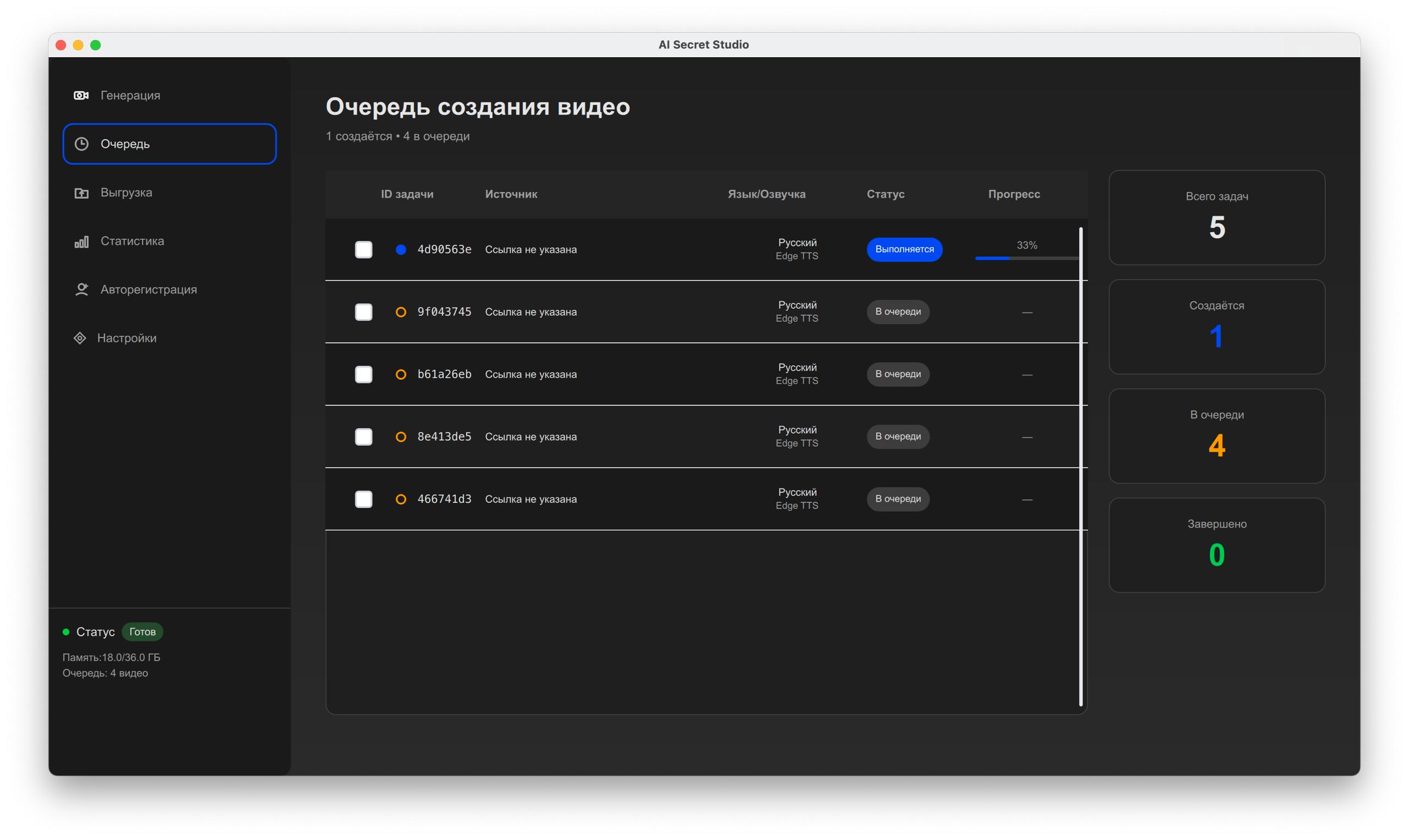1409x840 pixels.
Task: Click the clock icon for Очередь
Action: coord(81,144)
